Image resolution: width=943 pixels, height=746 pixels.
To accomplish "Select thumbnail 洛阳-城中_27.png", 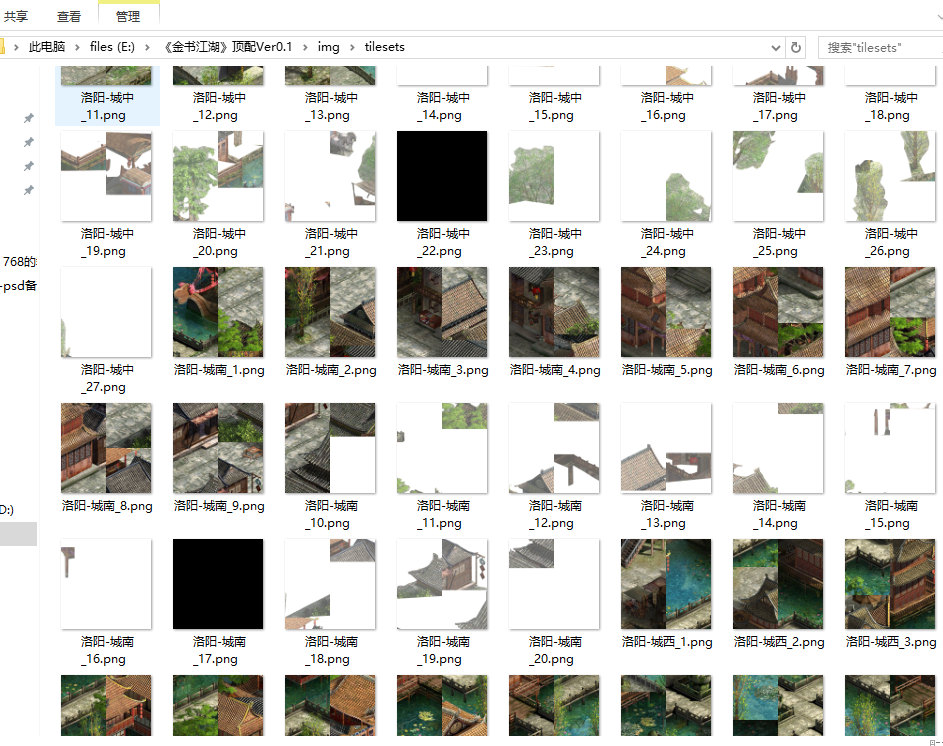I will (106, 312).
